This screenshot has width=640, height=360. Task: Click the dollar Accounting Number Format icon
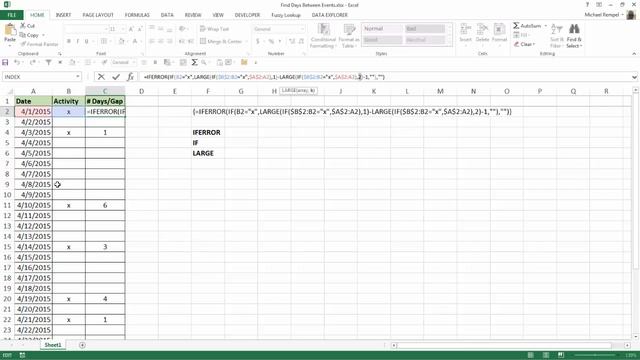[258, 41]
